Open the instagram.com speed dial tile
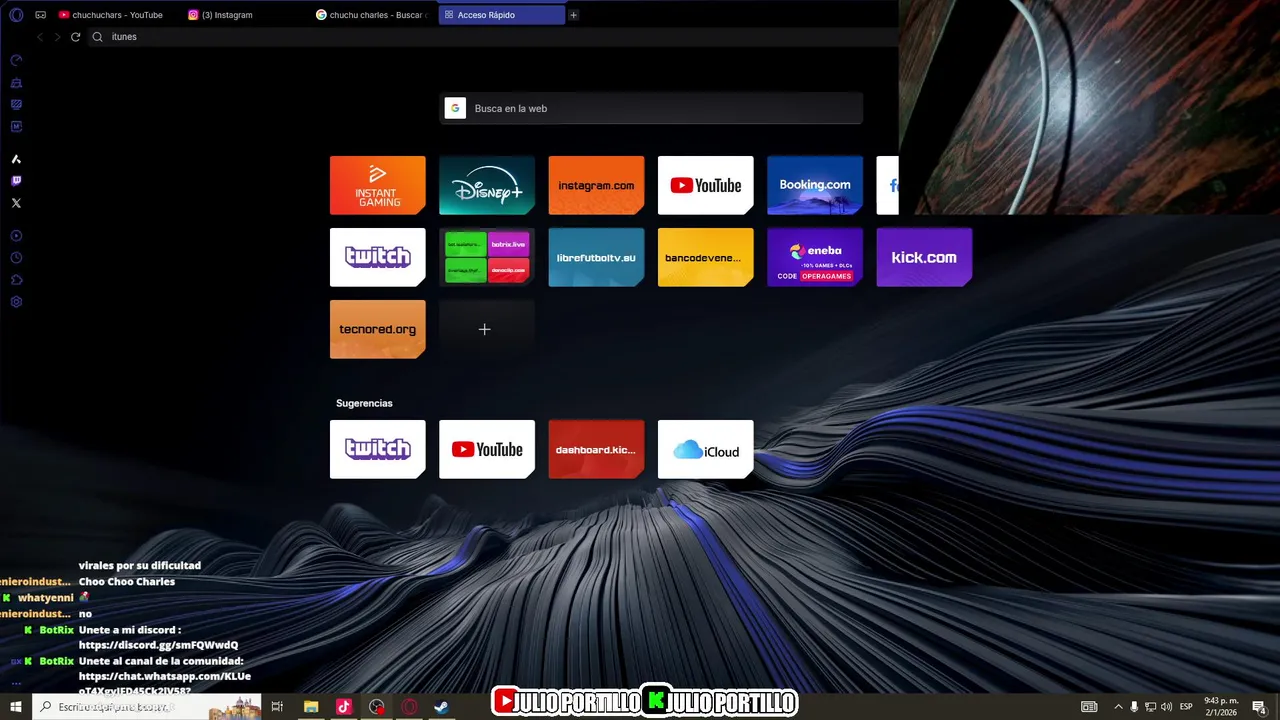Image resolution: width=1280 pixels, height=720 pixels. tap(596, 185)
